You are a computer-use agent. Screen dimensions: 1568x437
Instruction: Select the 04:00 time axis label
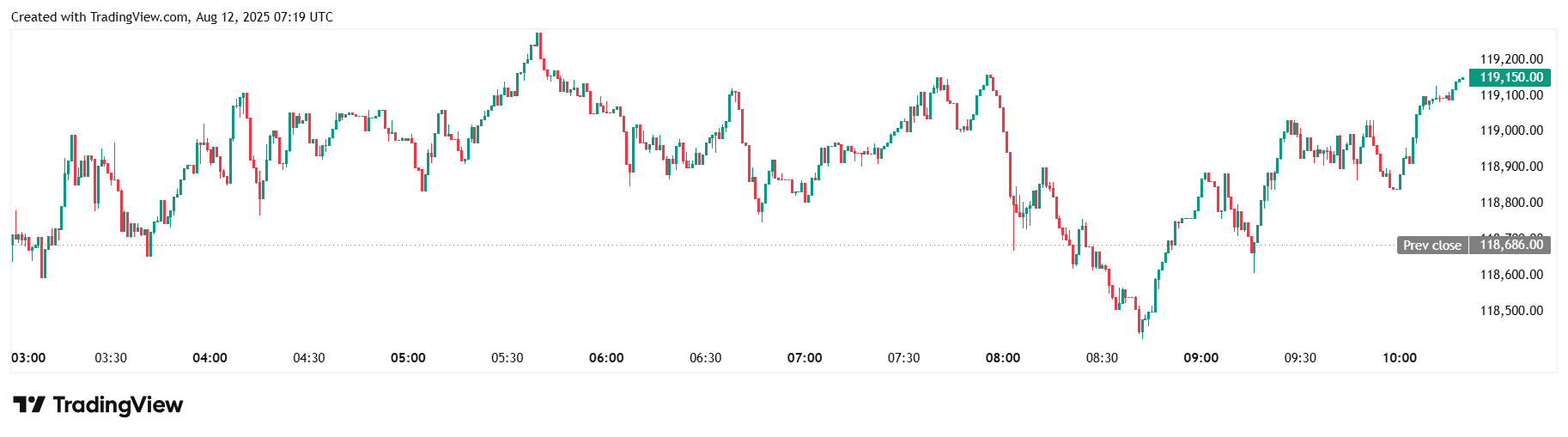pyautogui.click(x=210, y=358)
